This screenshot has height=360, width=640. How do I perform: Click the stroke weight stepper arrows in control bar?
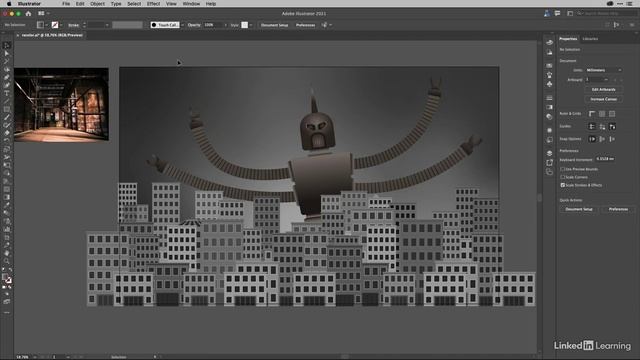84,25
